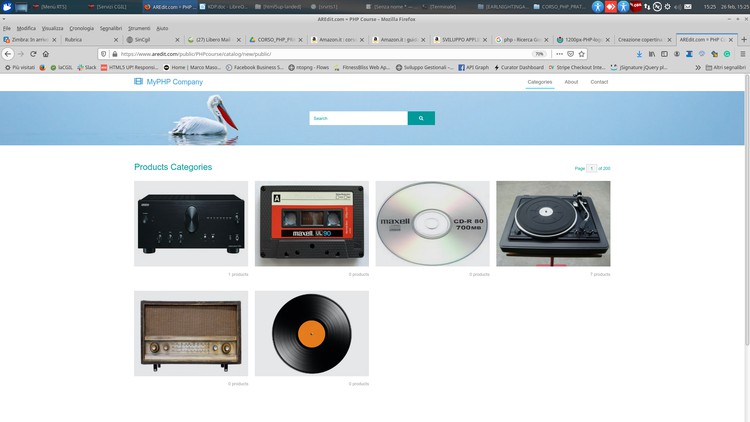The image size is (750, 422).
Task: Open the Cronologia menu
Action: (x=81, y=28)
